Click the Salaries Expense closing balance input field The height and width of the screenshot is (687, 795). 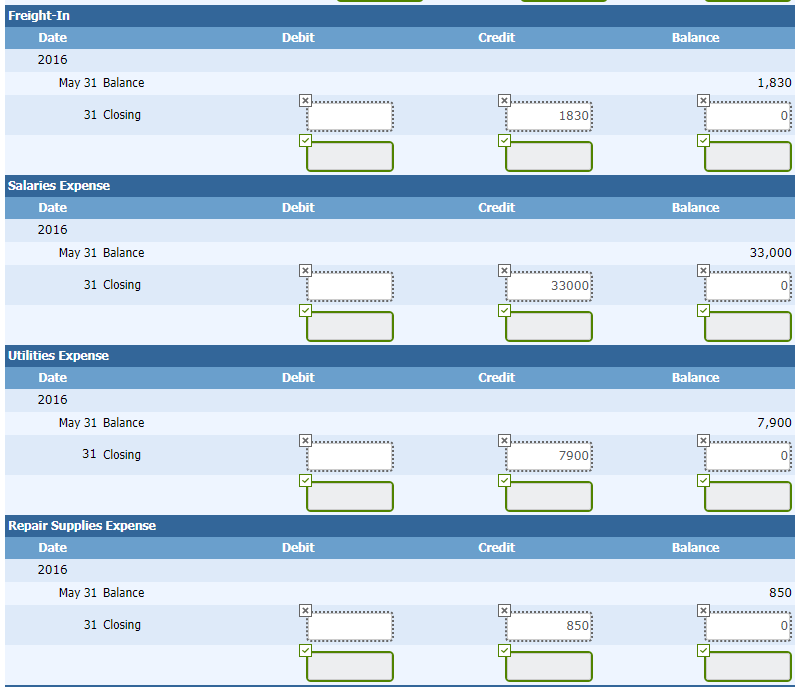[748, 286]
